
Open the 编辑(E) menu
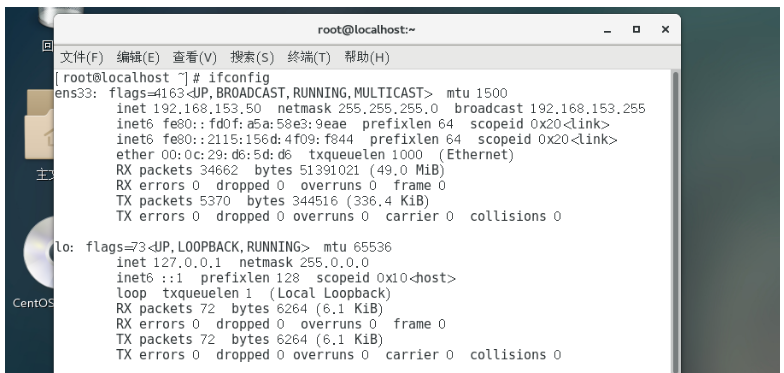[138, 58]
